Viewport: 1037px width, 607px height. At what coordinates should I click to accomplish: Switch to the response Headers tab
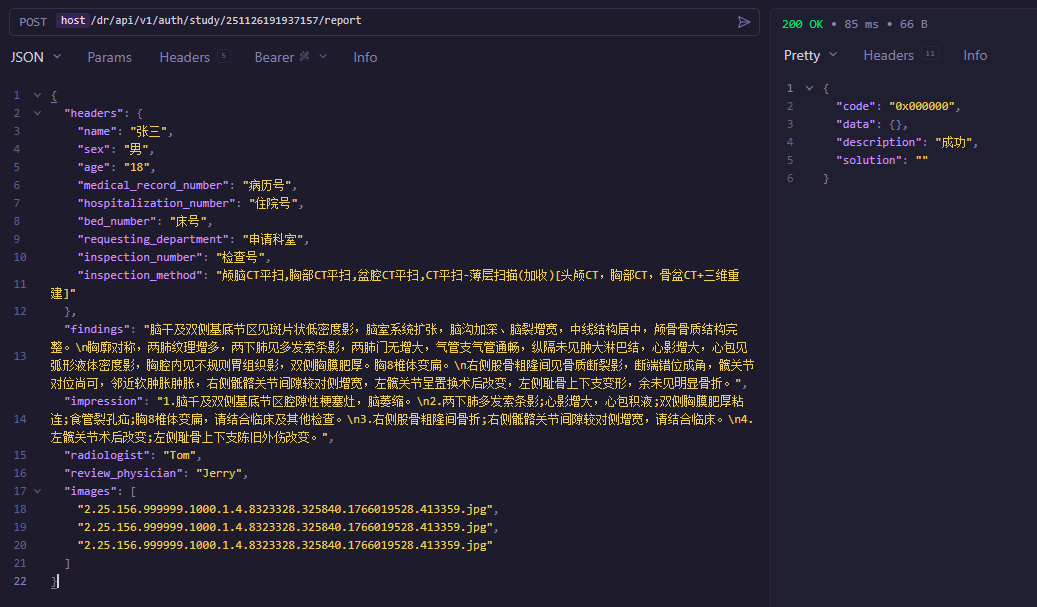point(889,55)
